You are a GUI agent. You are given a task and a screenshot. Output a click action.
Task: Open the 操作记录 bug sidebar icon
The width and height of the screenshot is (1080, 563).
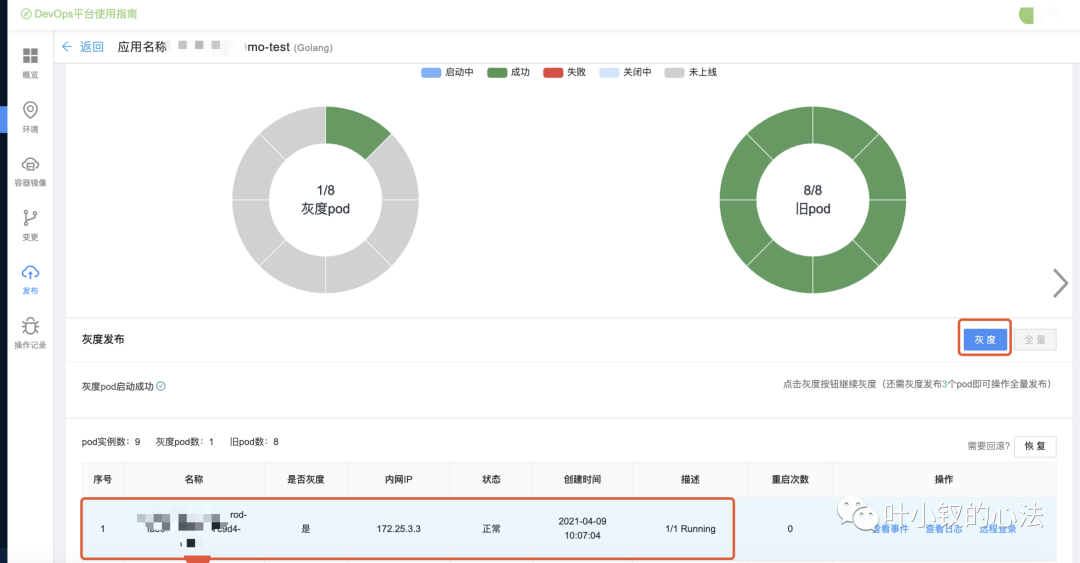coord(30,326)
